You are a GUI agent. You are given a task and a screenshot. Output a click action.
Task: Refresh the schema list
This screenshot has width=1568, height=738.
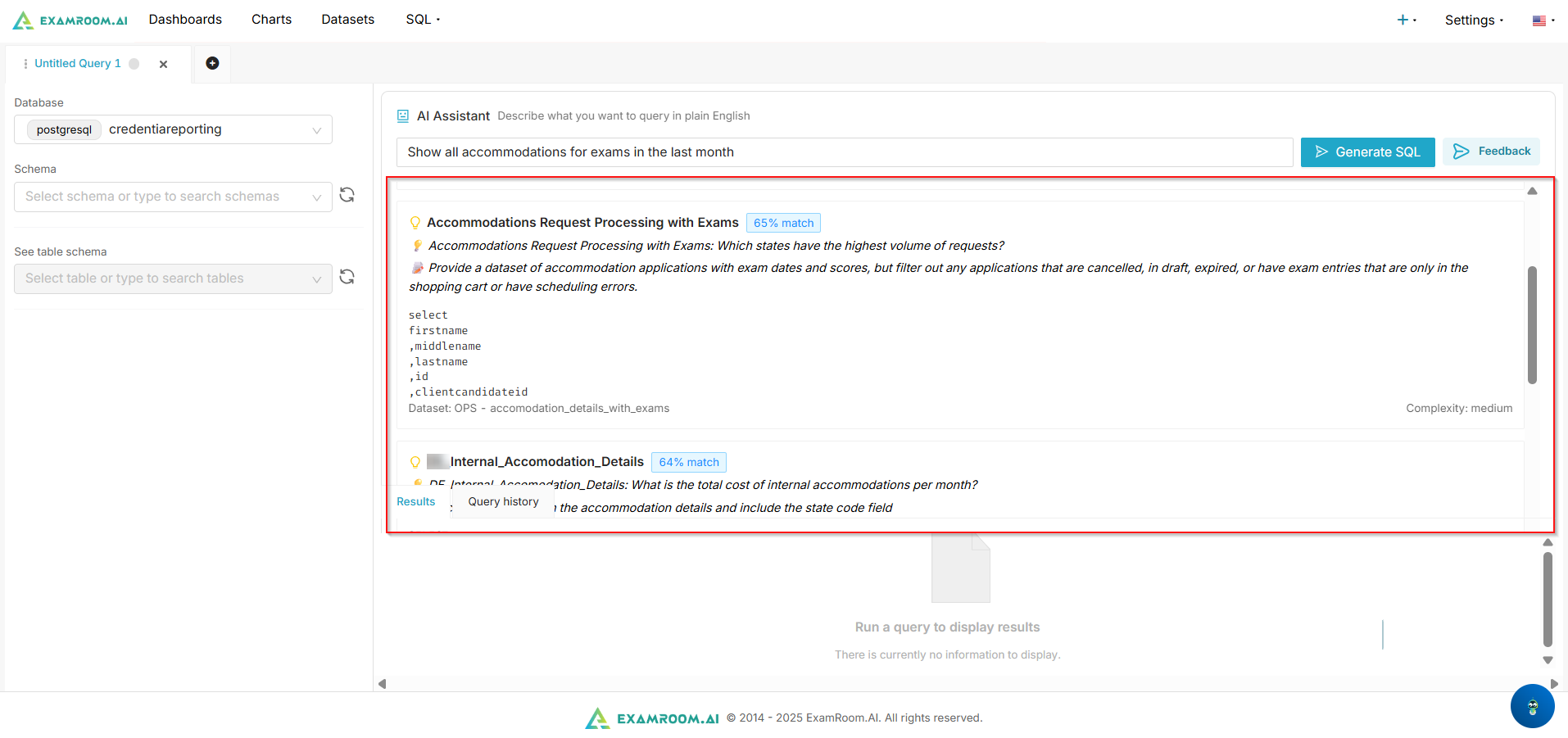(347, 195)
